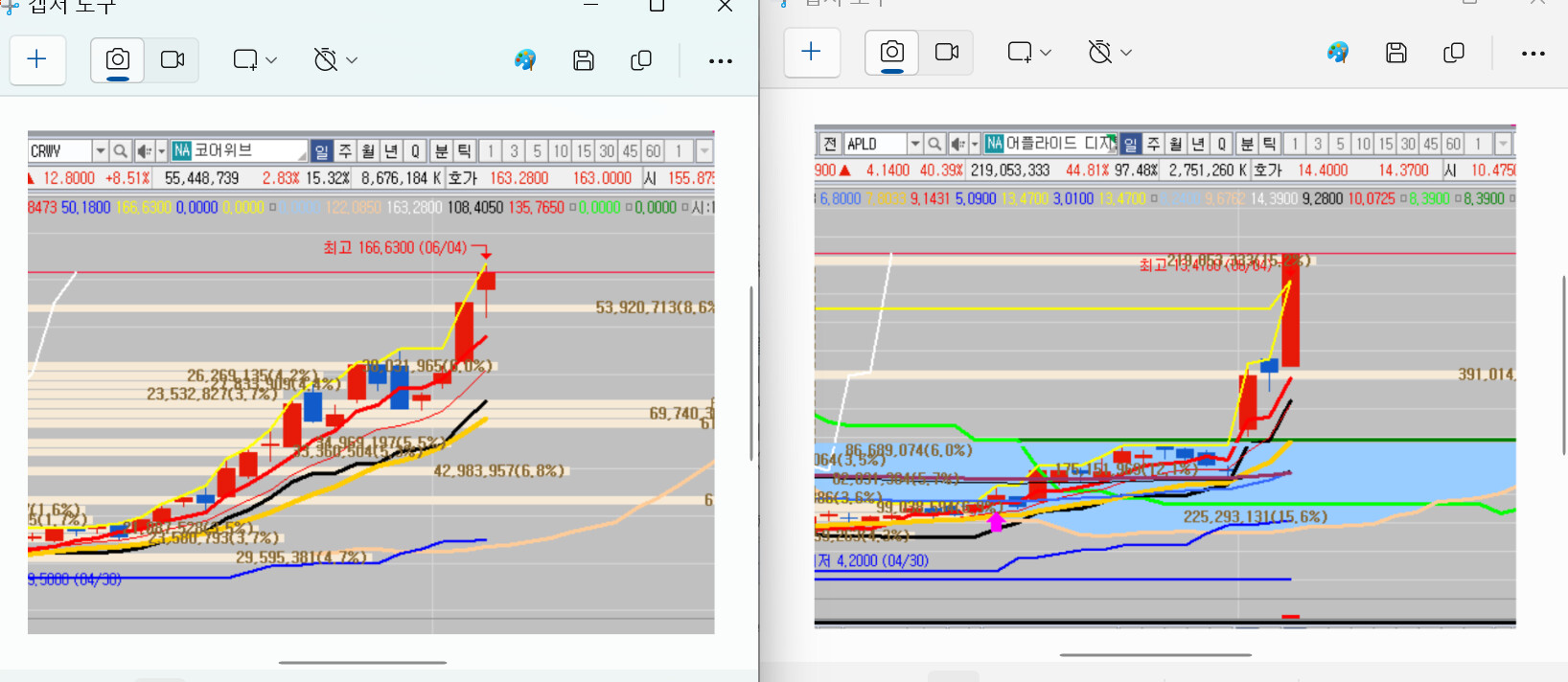Screen dimensions: 1568x682
Task: Copy the CRWV chart snip to clipboard
Action: (641, 60)
